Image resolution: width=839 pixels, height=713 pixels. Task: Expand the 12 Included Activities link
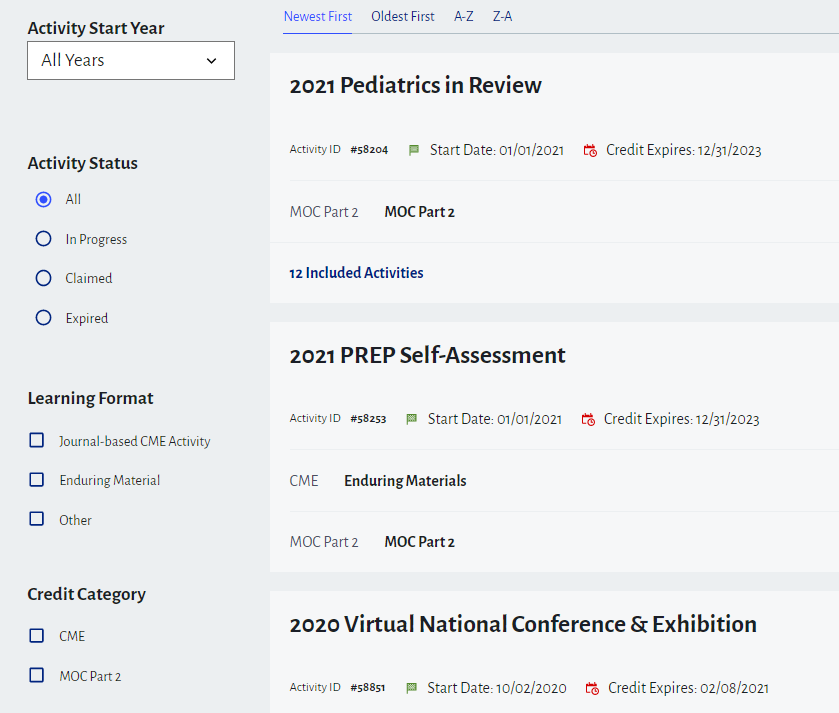coord(356,273)
